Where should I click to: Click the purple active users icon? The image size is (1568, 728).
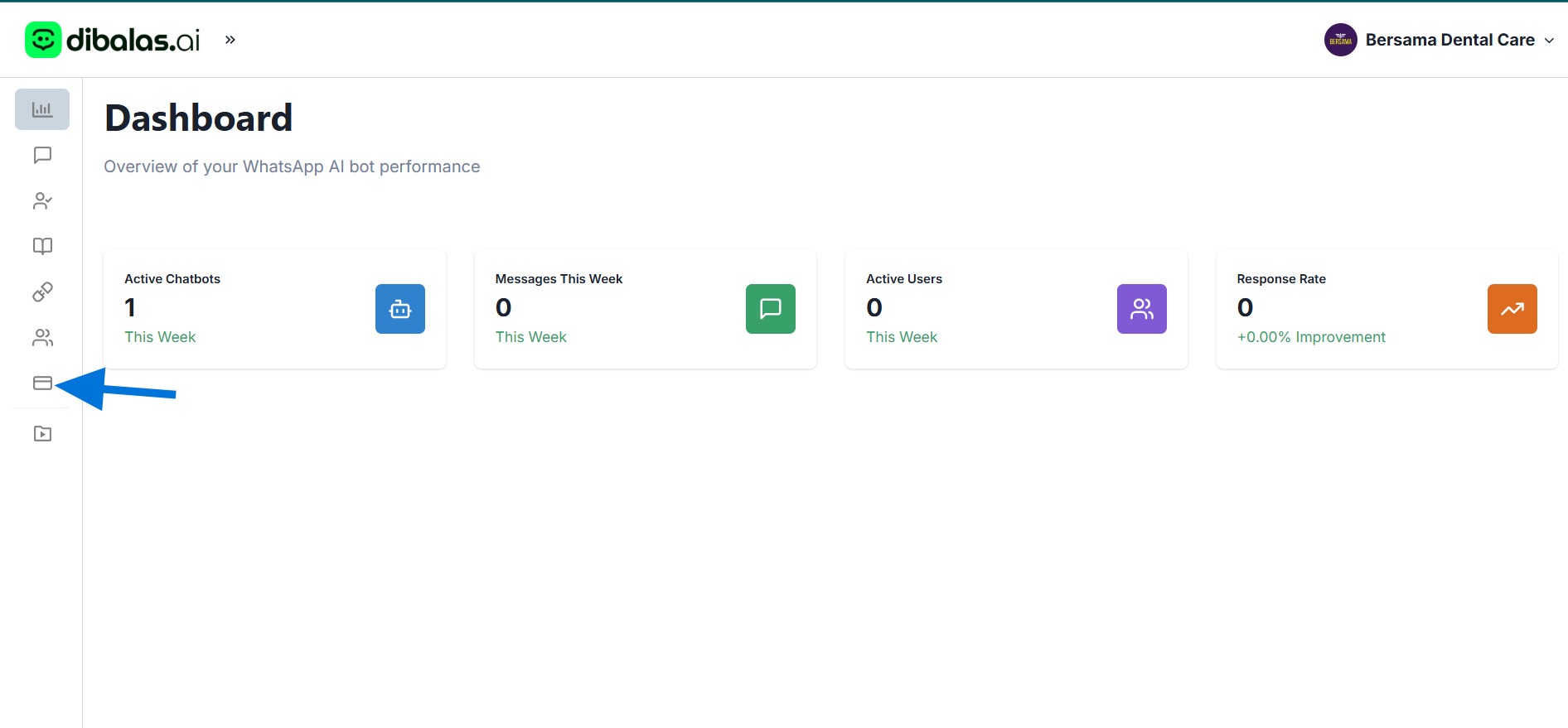(1141, 309)
